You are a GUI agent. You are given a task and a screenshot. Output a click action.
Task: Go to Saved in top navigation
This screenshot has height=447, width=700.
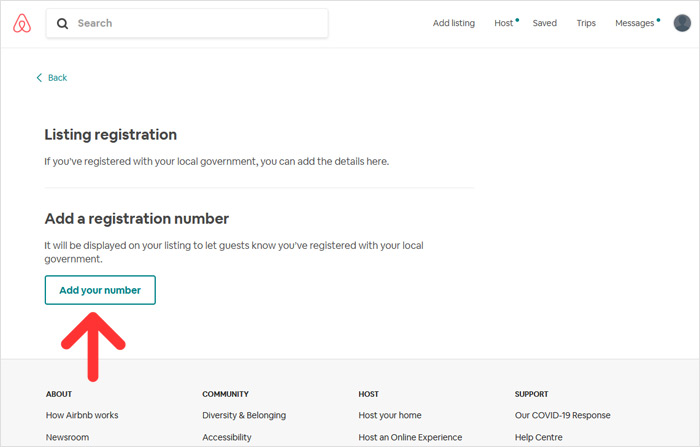[545, 23]
